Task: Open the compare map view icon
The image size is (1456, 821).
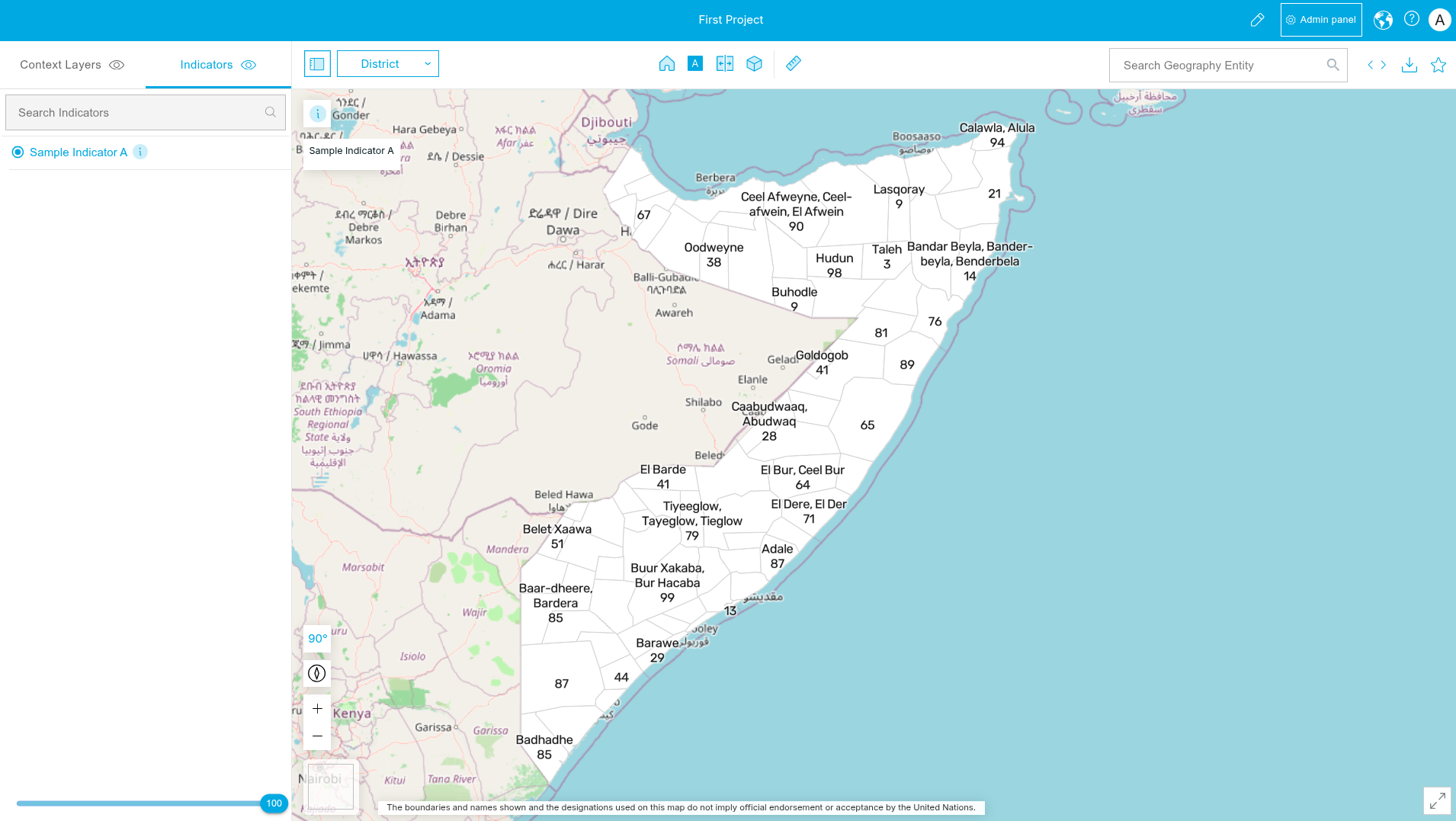Action: (724, 64)
